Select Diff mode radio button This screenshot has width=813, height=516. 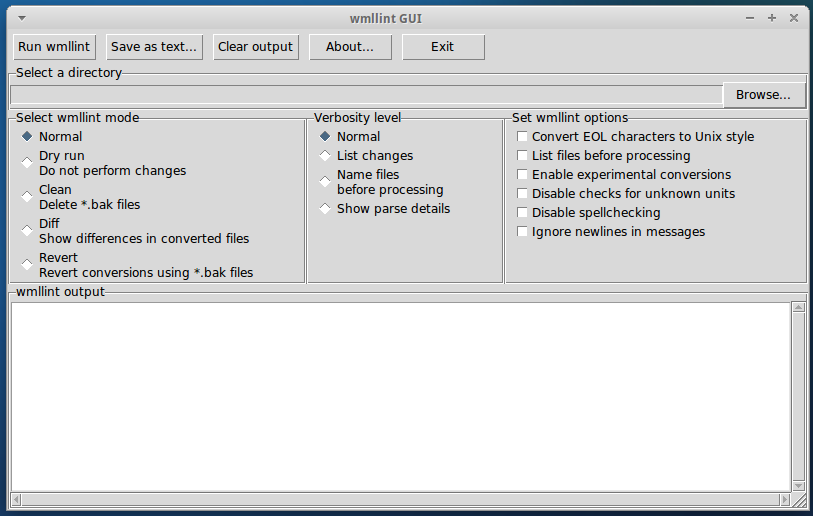pyautogui.click(x=27, y=230)
